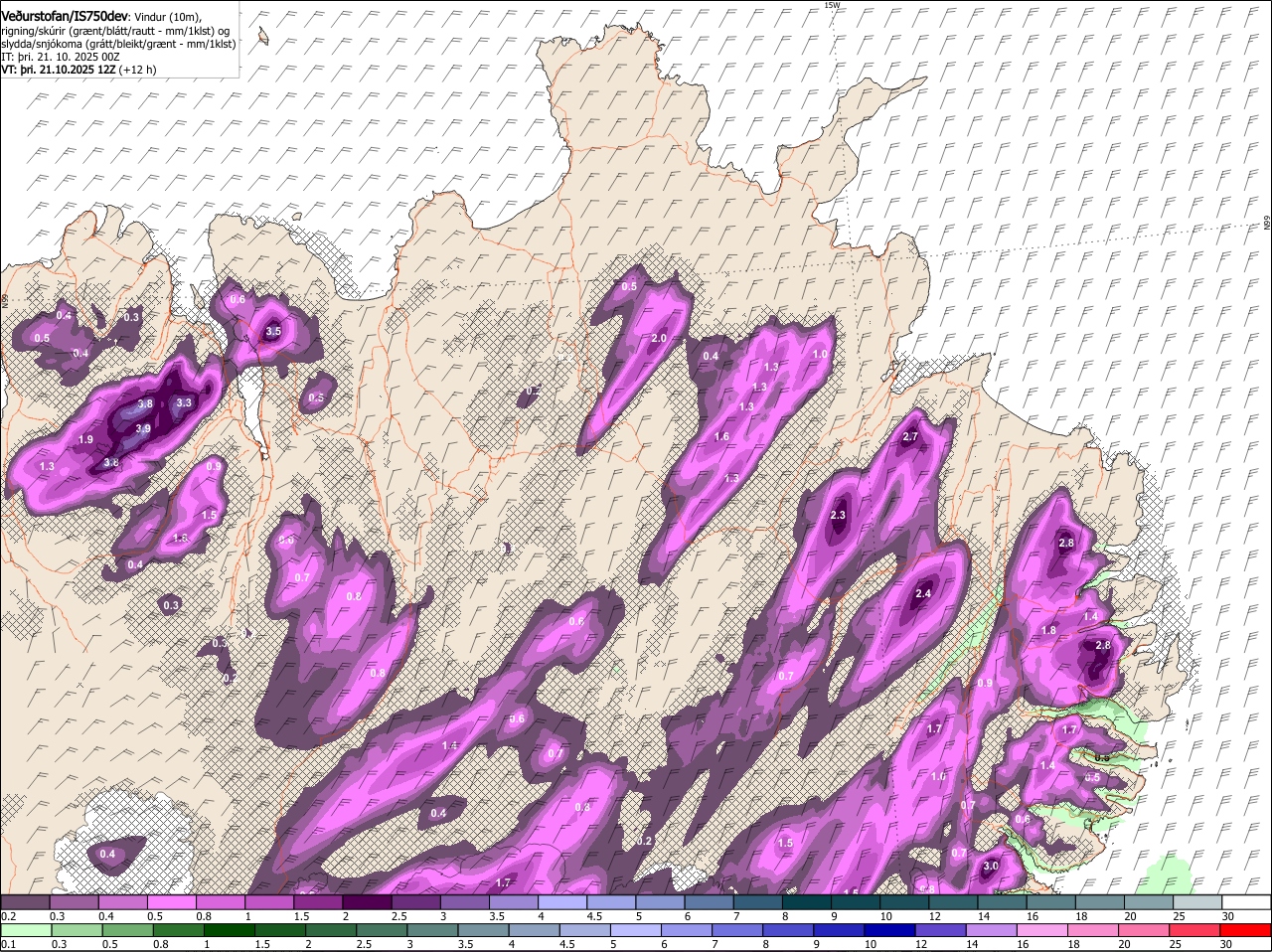Viewport: 1272px width, 952px height.
Task: Select the pale mint swatch starting at 0.1
Action: (25, 930)
